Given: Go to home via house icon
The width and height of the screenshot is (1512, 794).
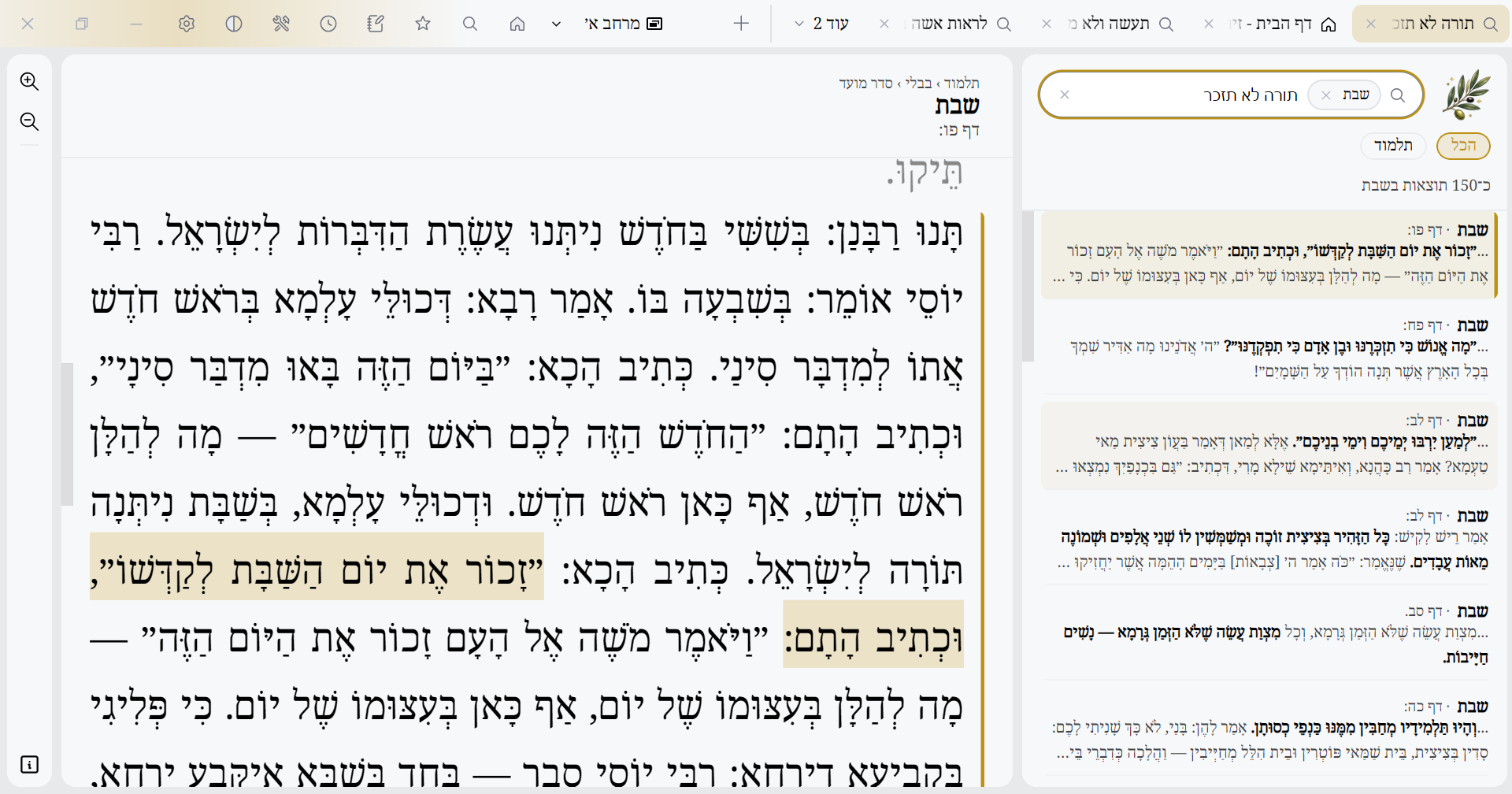Looking at the screenshot, I should (x=517, y=24).
